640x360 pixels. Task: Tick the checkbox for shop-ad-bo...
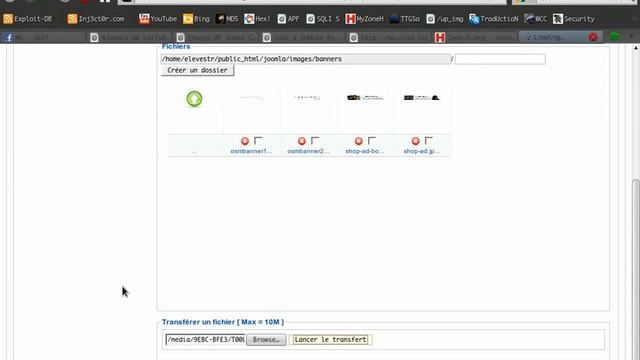tap(371, 140)
